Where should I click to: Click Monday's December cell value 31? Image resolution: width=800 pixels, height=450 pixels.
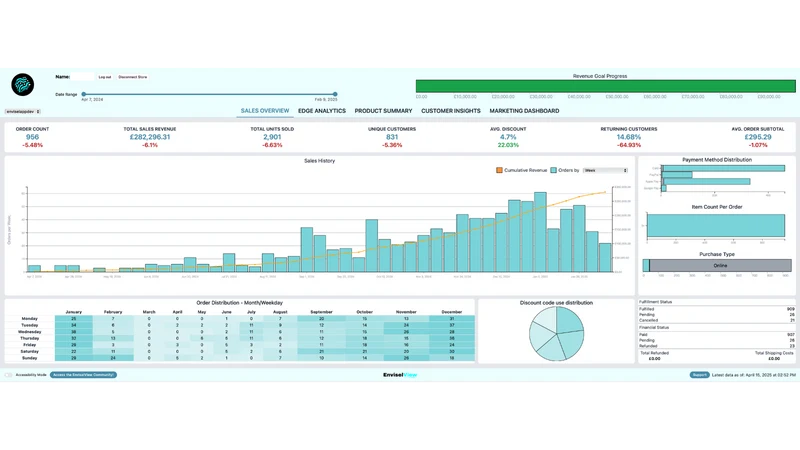click(452, 318)
